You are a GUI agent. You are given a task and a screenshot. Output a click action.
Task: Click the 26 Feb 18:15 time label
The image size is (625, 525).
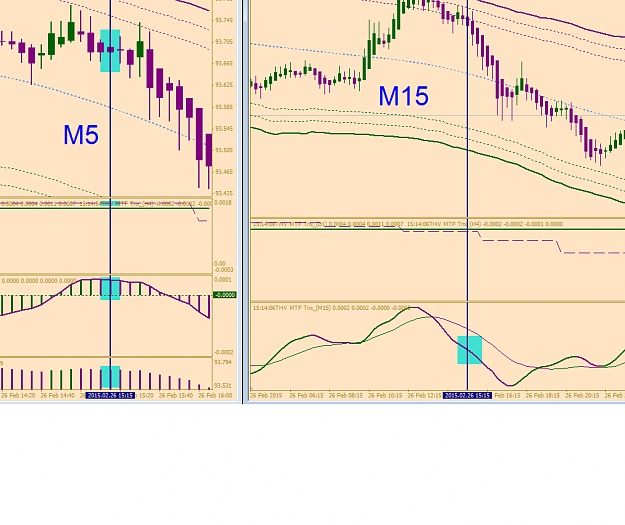(543, 395)
